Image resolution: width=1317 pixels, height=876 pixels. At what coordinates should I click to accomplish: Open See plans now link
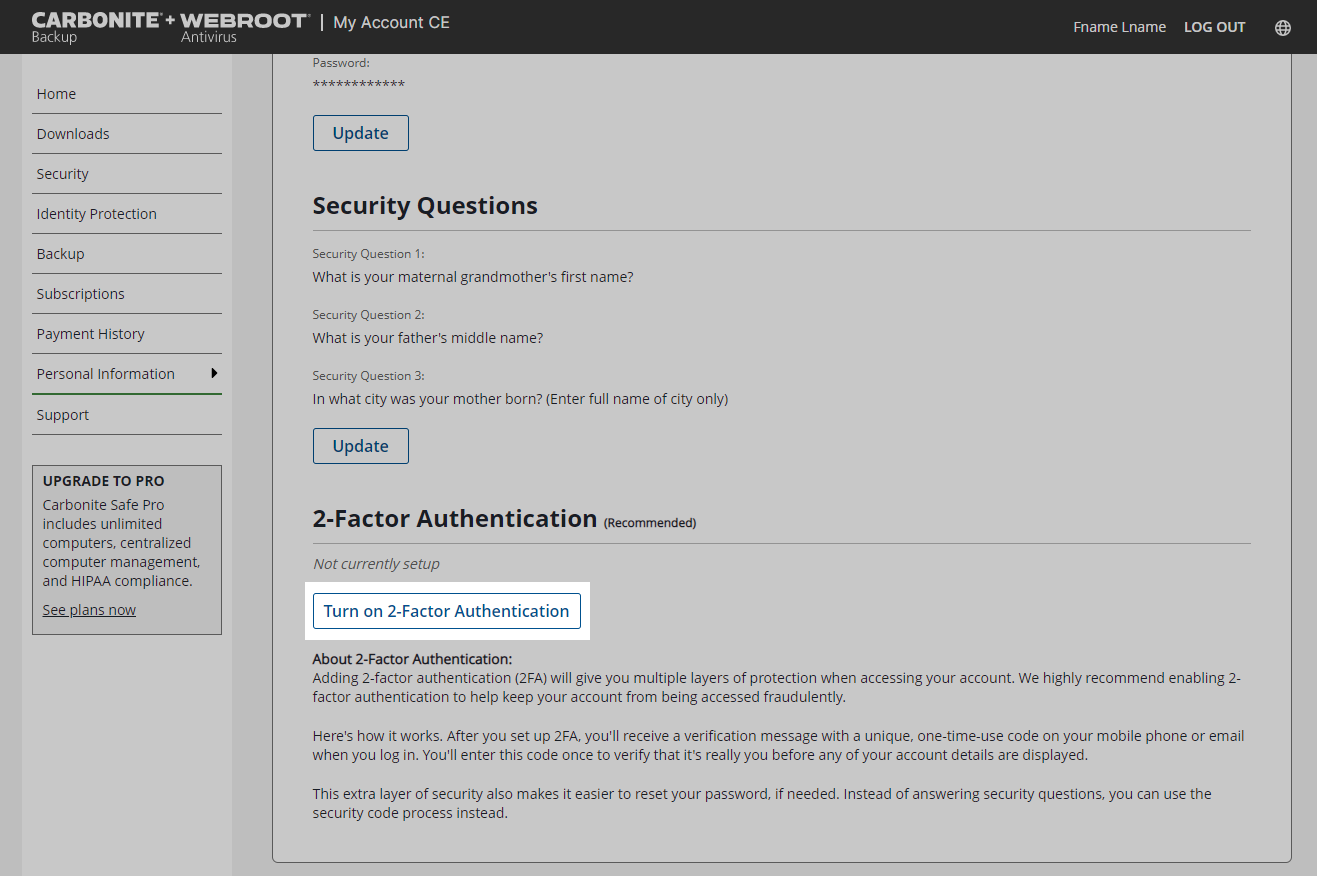coord(89,609)
